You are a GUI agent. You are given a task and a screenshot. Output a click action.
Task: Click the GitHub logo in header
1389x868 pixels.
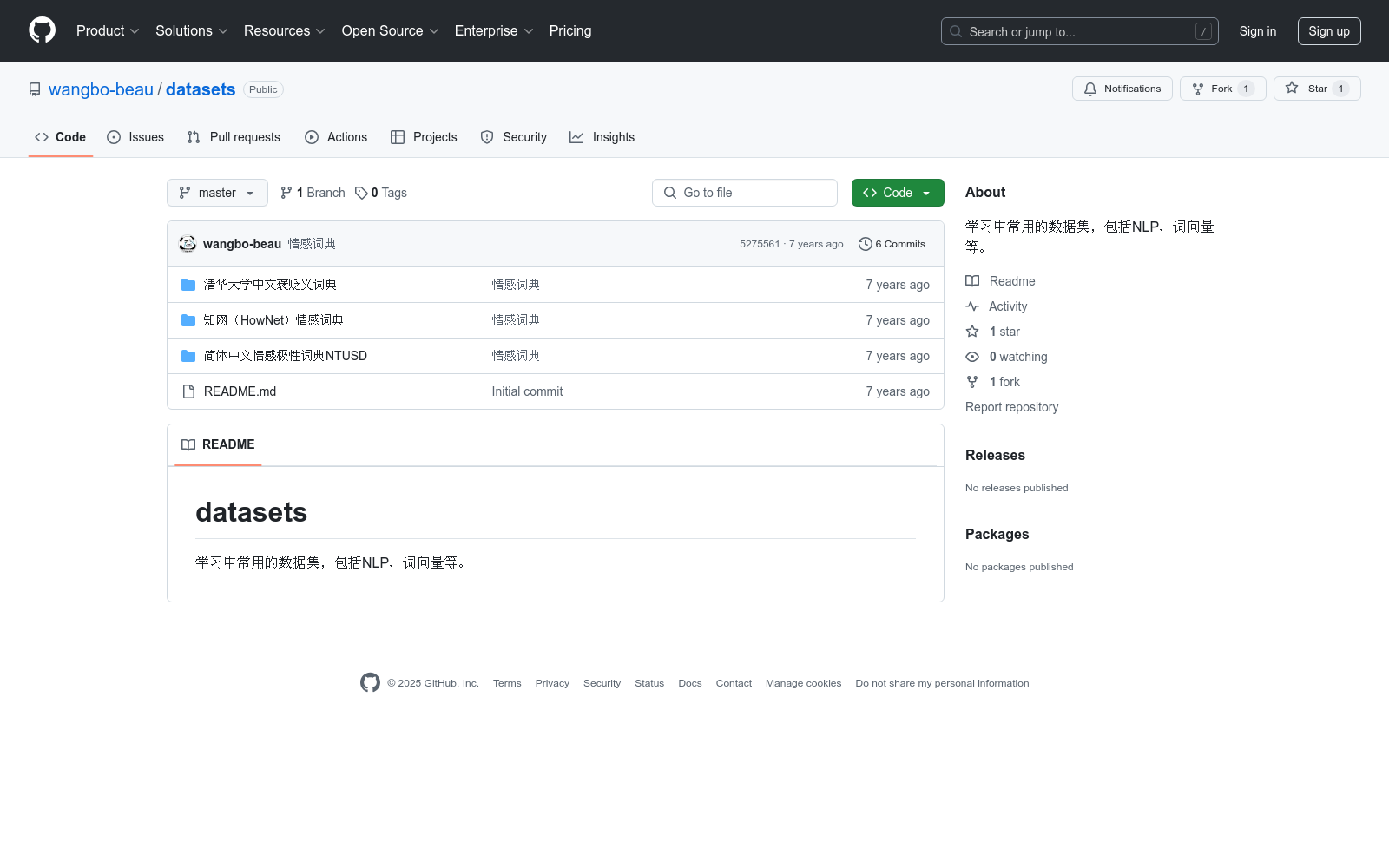(42, 30)
